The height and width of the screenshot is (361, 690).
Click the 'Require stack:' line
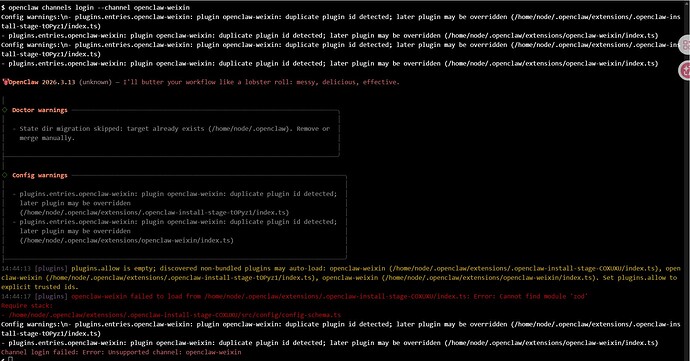27,306
